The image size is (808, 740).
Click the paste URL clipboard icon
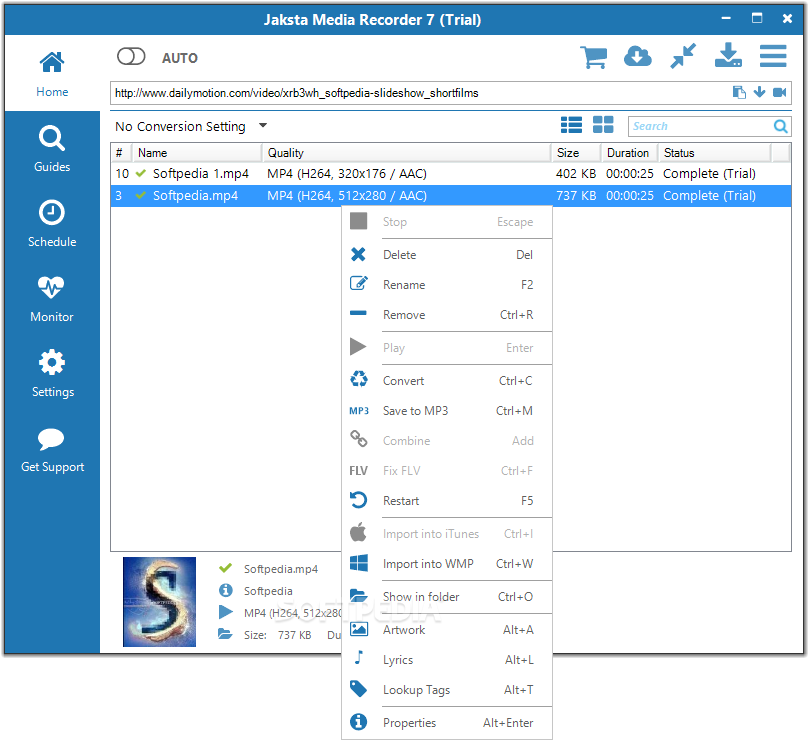coord(739,92)
